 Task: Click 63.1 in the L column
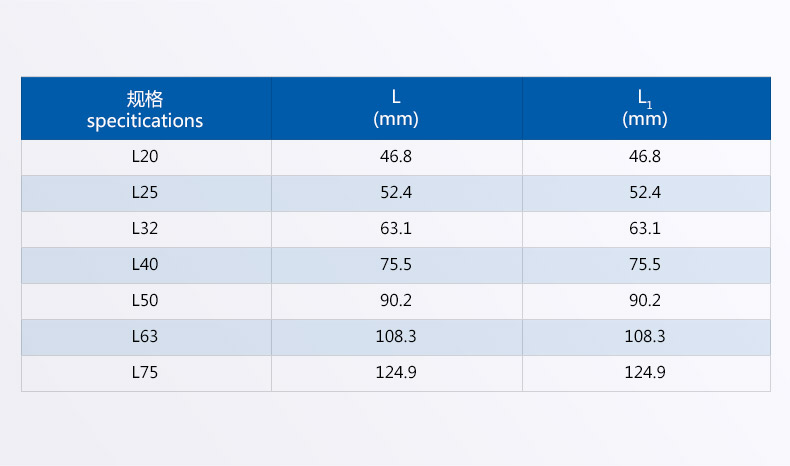[396, 229]
